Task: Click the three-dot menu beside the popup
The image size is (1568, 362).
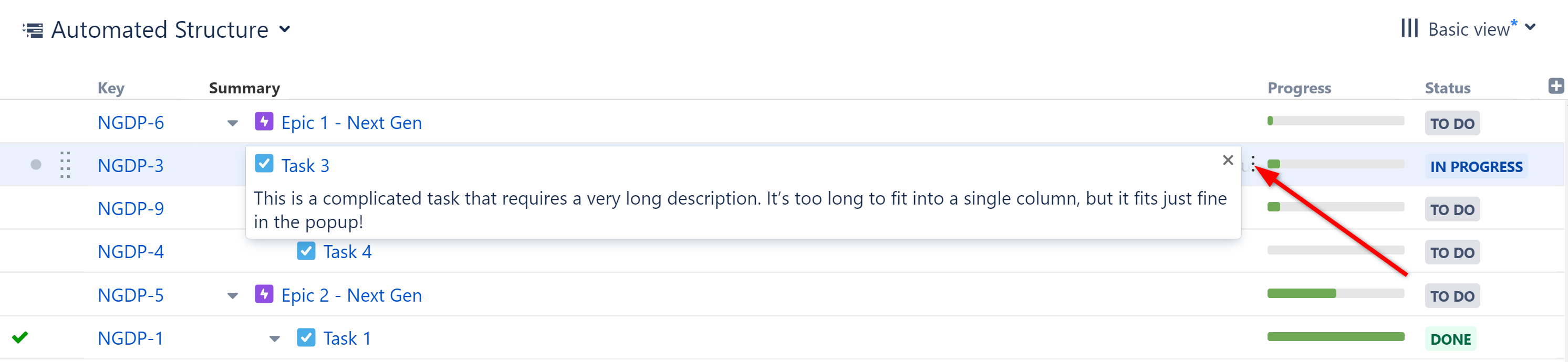Action: tap(1253, 164)
